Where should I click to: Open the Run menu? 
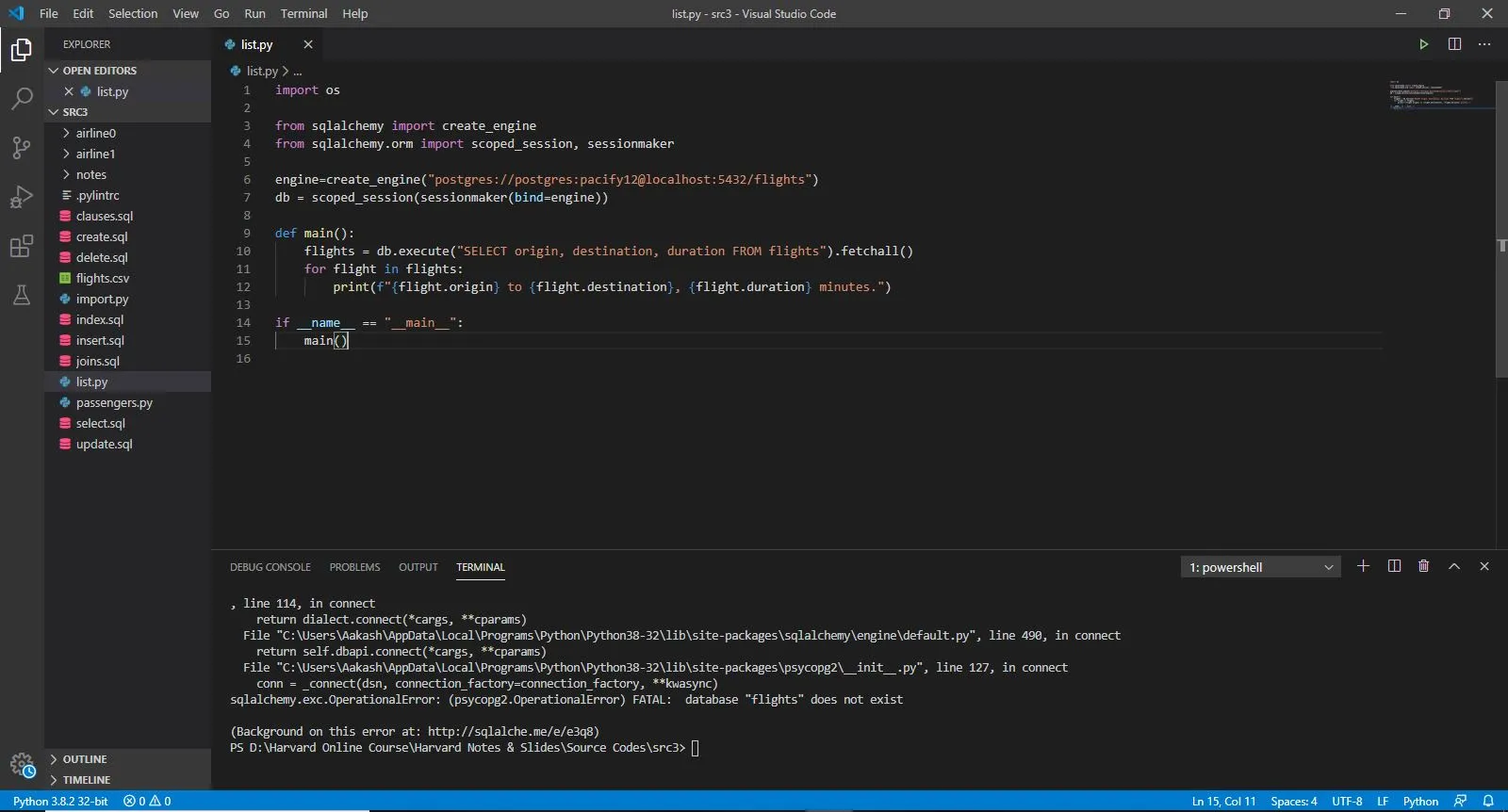pos(254,13)
